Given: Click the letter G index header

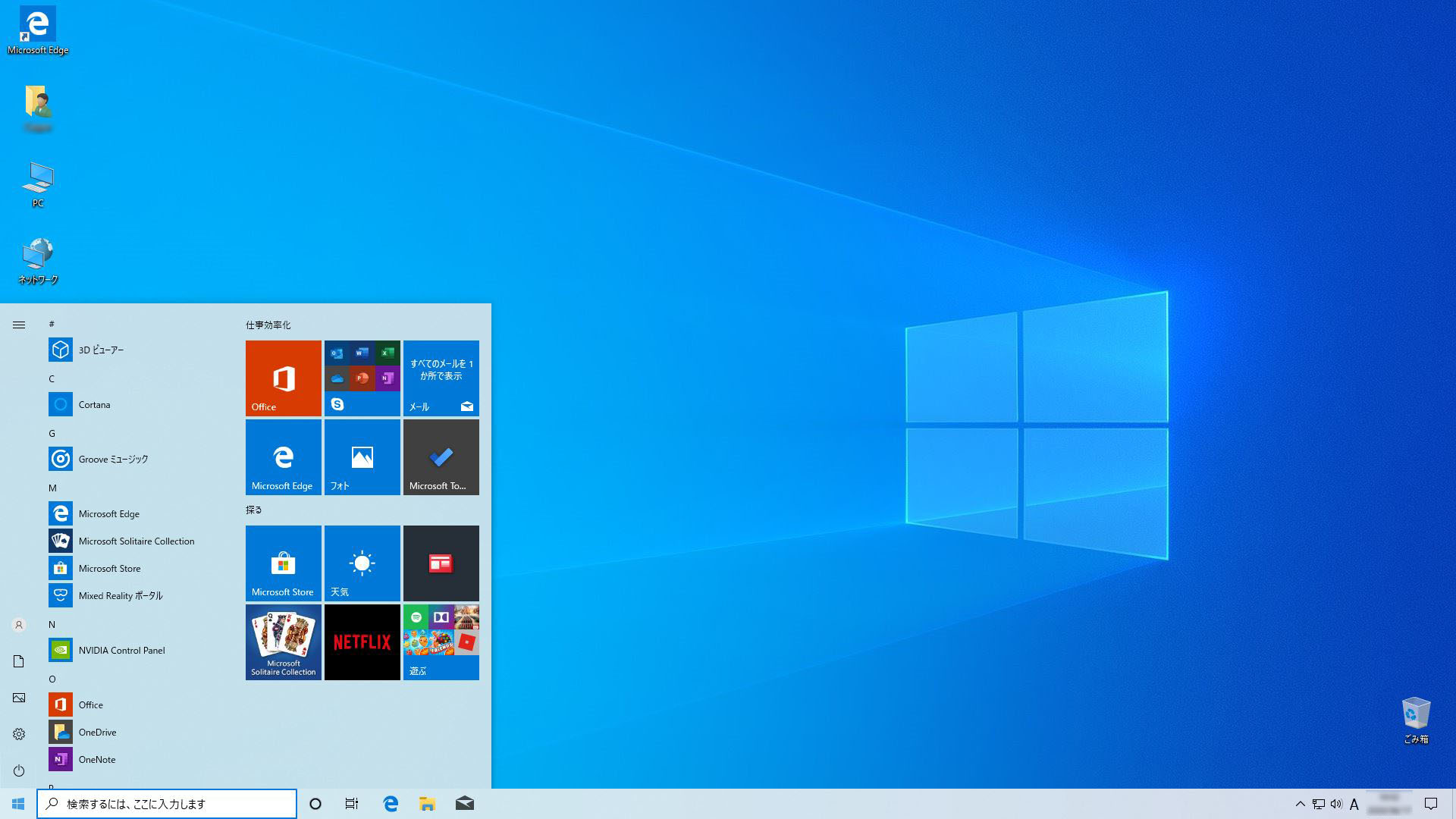Looking at the screenshot, I should [x=52, y=433].
